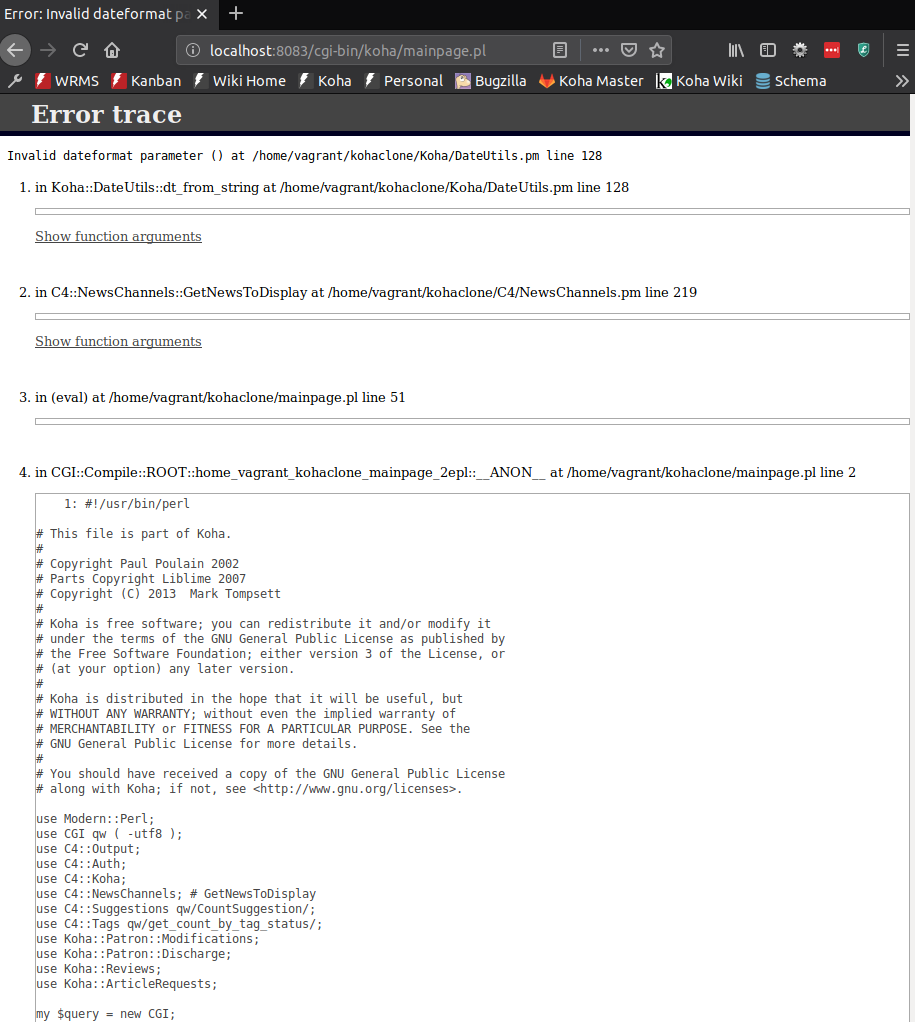Open the Library icon in toolbar
915x1022 pixels.
coord(736,50)
